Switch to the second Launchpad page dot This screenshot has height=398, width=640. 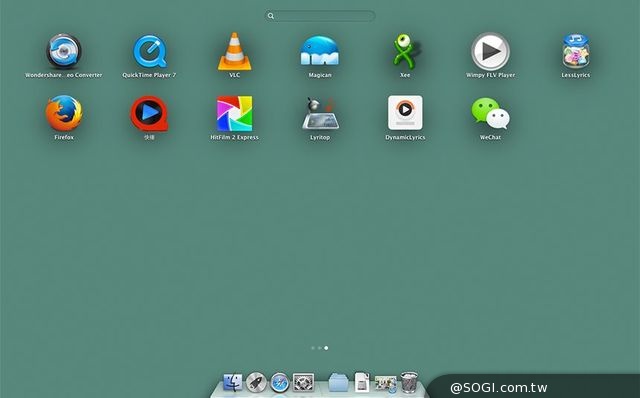320,348
